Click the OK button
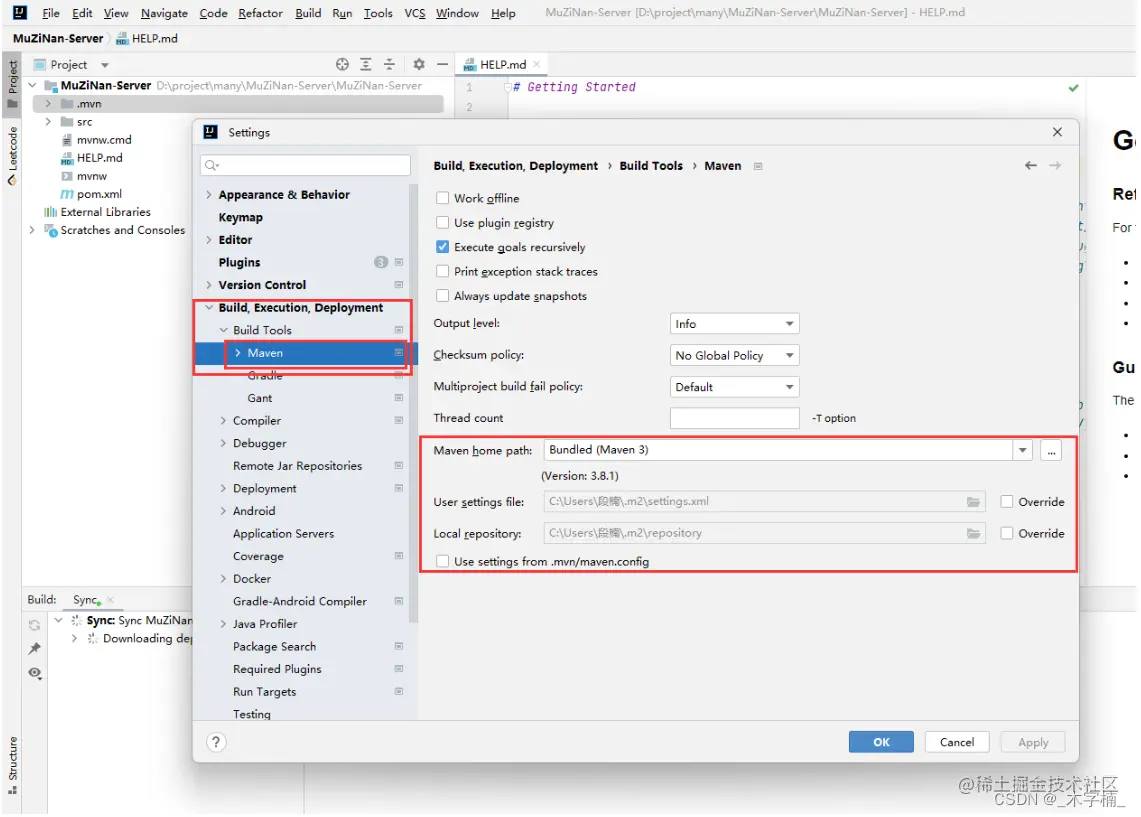 tap(881, 742)
